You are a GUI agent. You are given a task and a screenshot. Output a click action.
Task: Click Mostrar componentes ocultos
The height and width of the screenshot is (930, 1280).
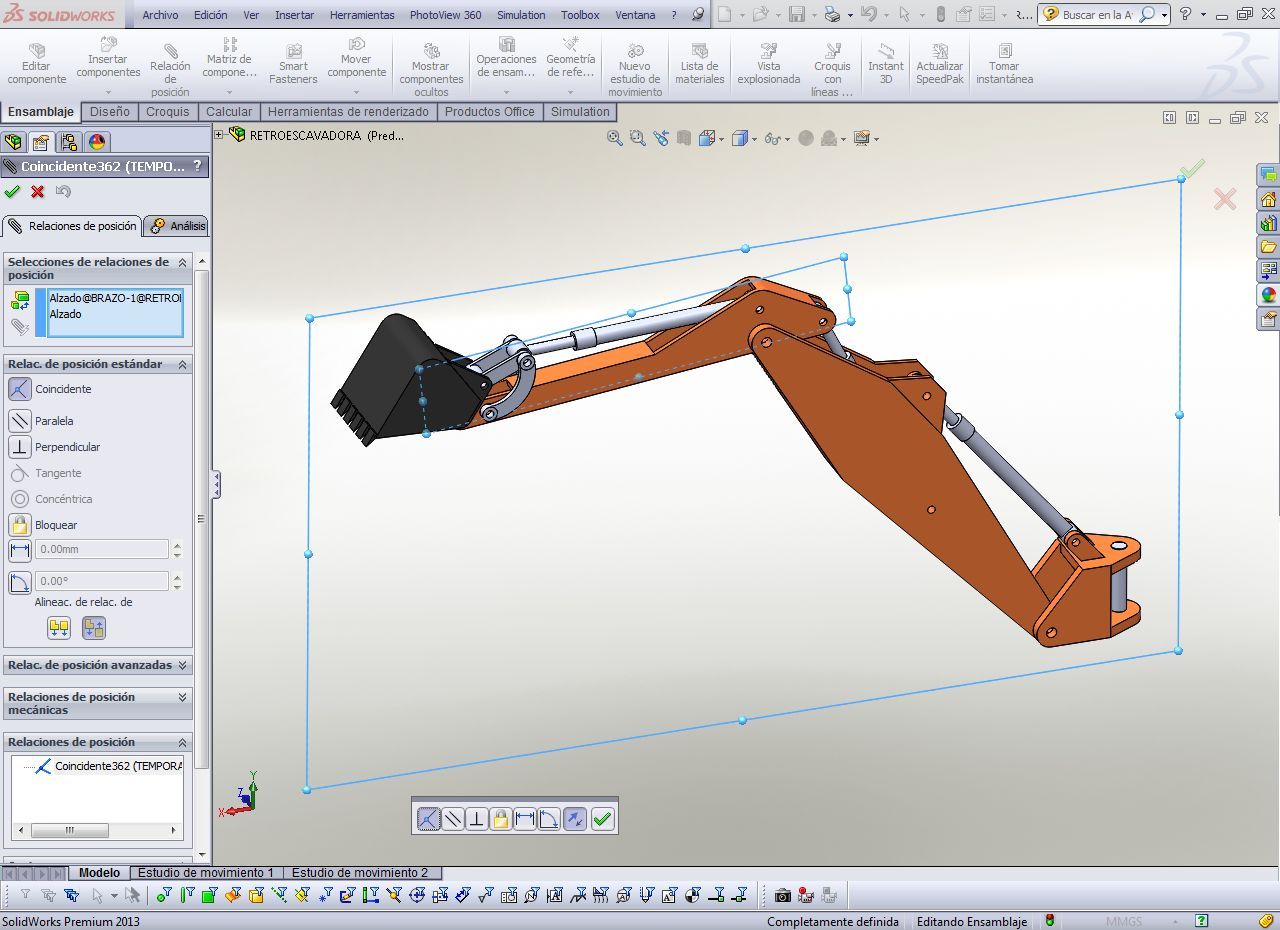(431, 70)
